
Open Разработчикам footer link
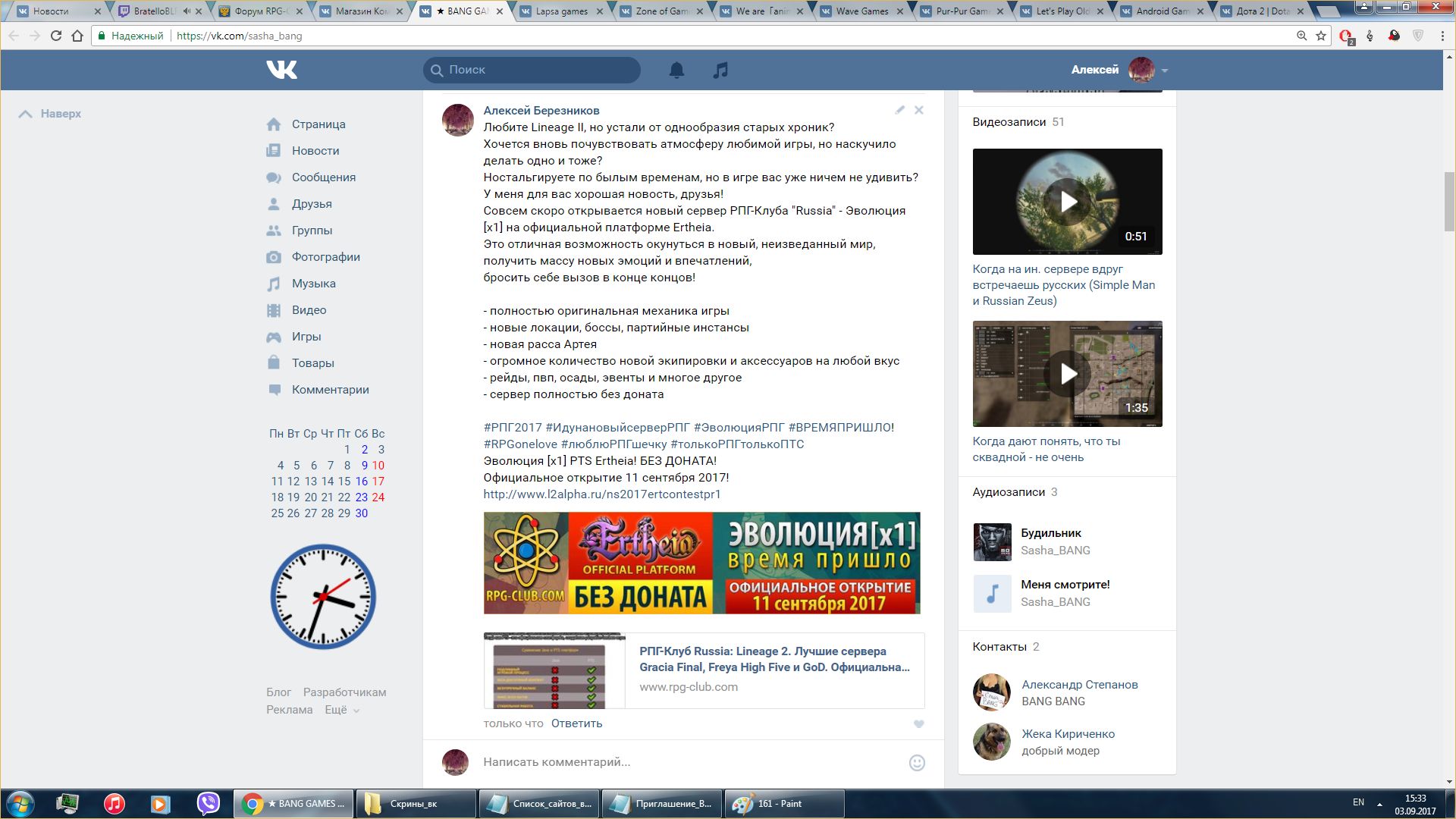(344, 692)
